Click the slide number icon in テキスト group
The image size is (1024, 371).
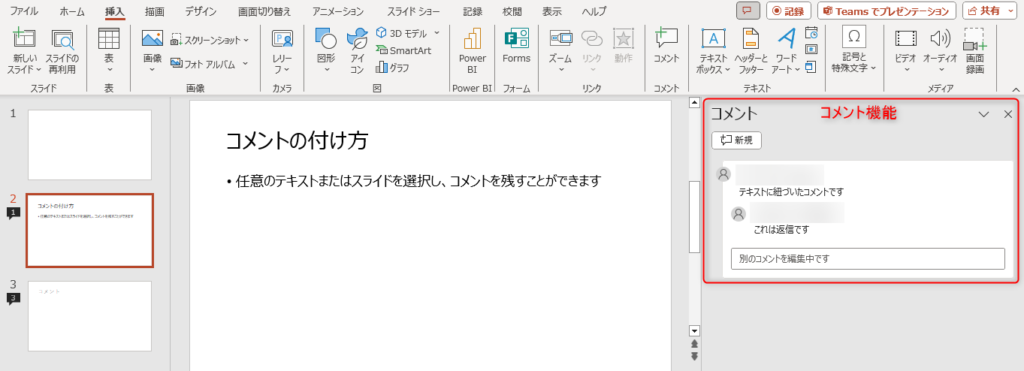[811, 50]
